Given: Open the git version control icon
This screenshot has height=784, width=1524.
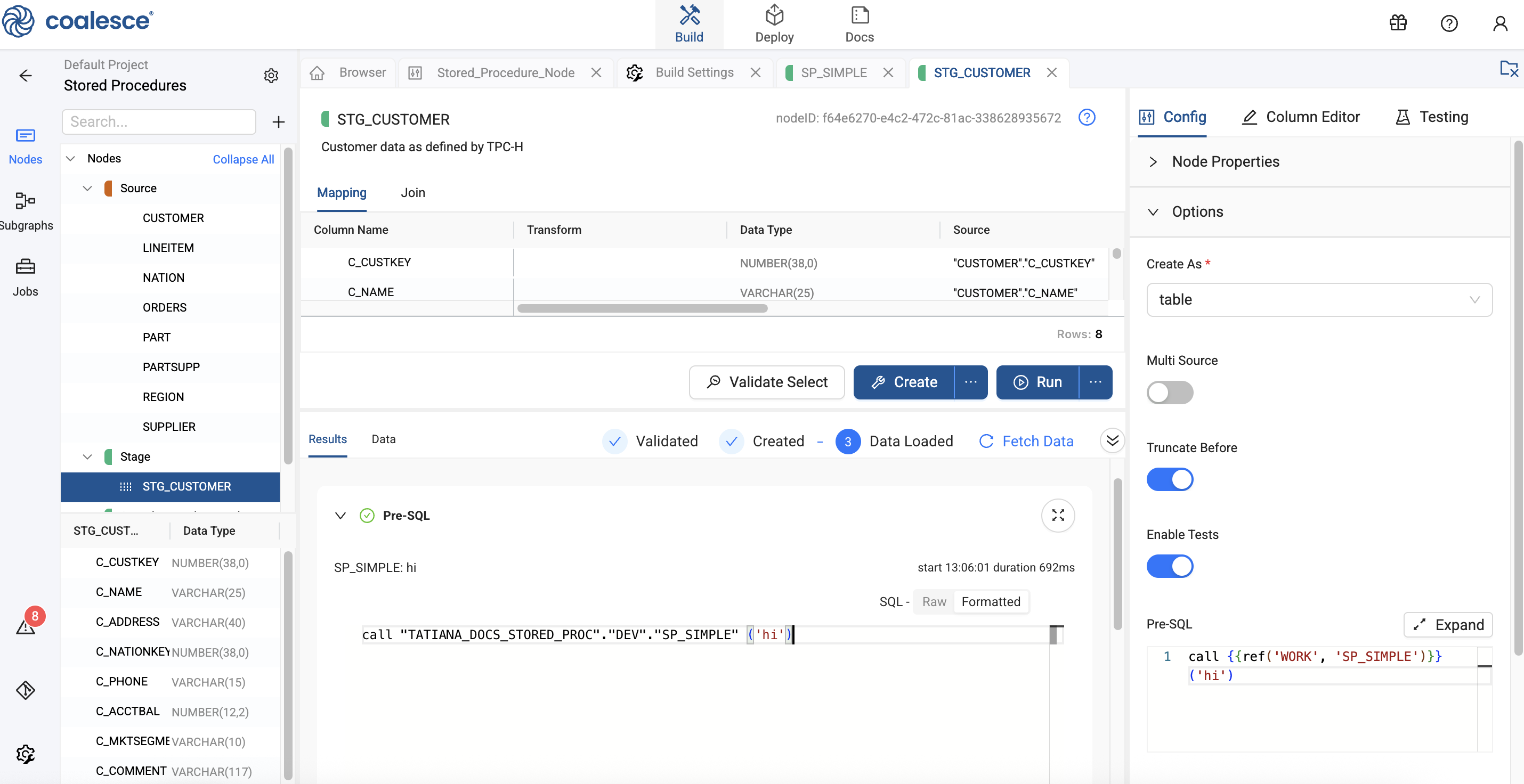Looking at the screenshot, I should (x=26, y=690).
